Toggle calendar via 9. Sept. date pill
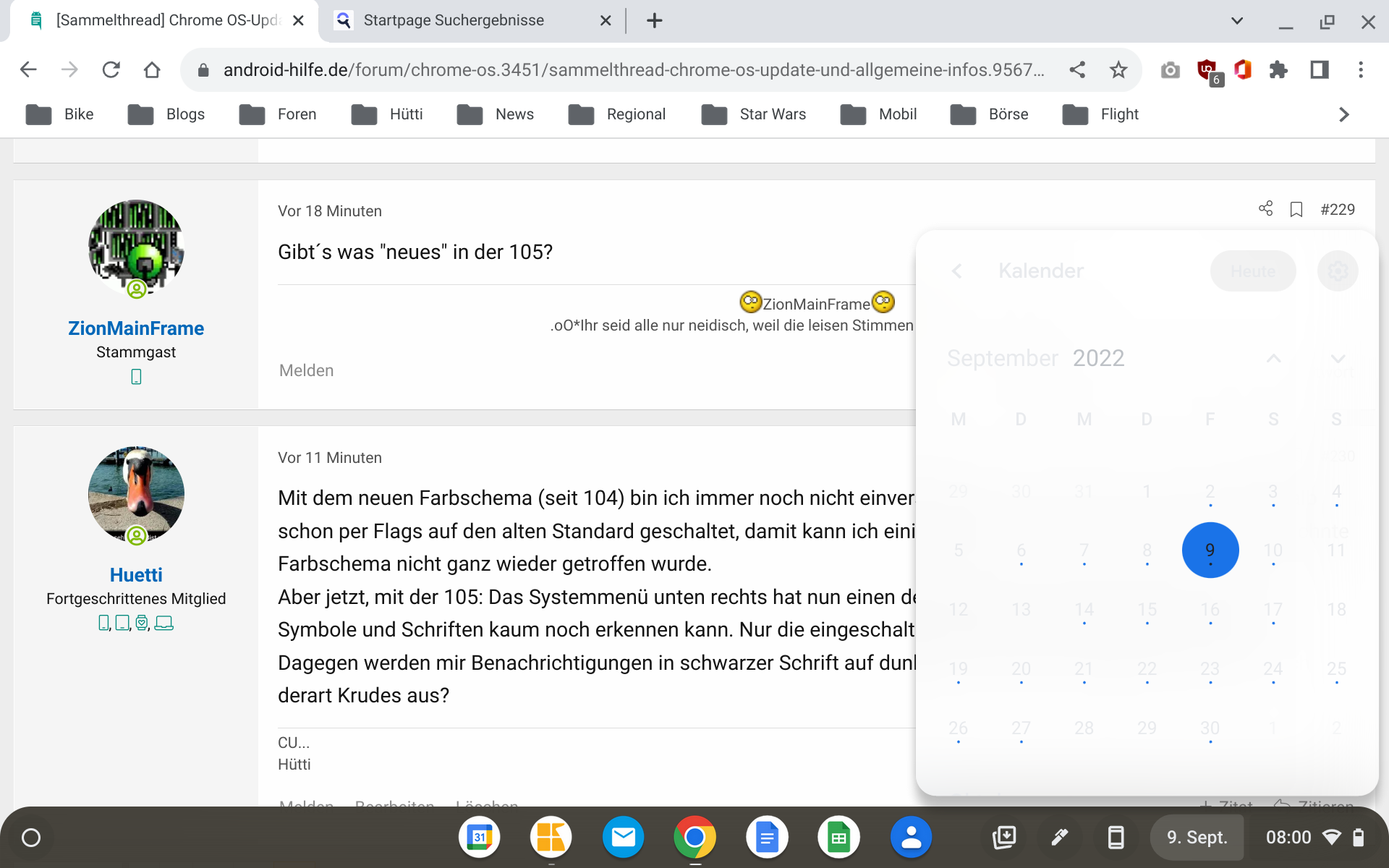Image resolution: width=1389 pixels, height=868 pixels. click(x=1197, y=838)
